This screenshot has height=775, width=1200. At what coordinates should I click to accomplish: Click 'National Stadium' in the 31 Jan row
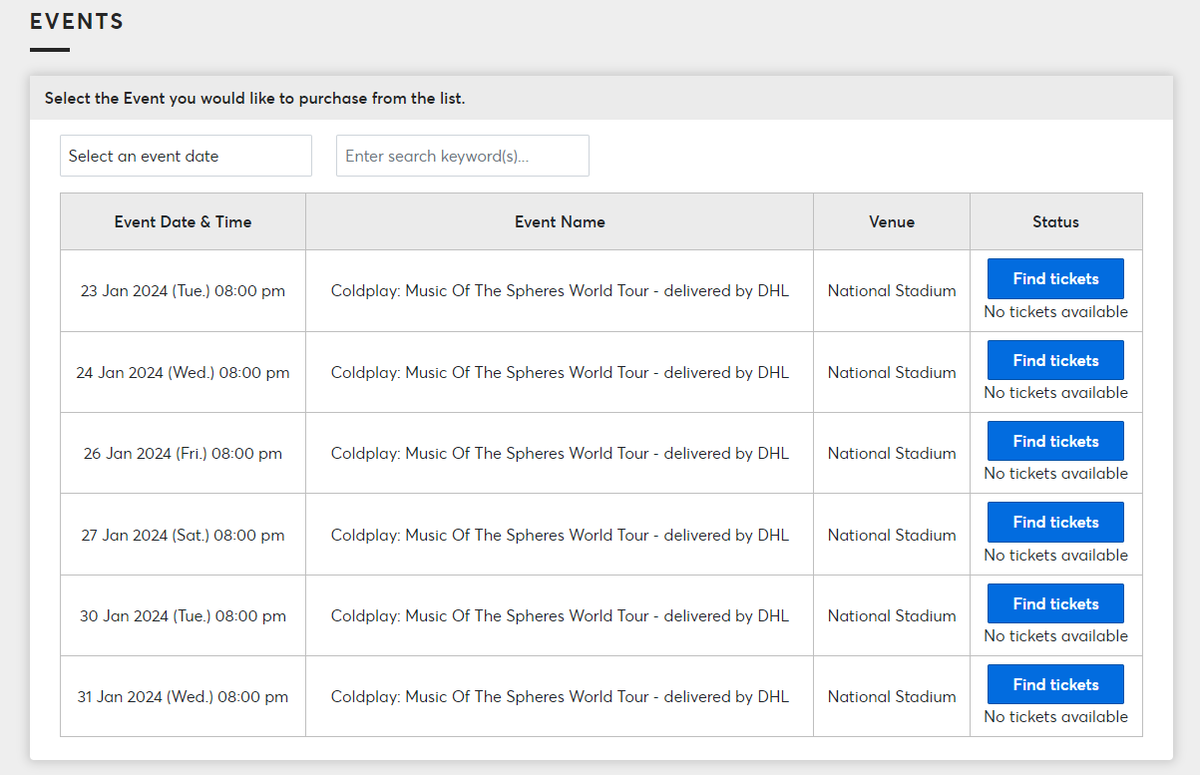[x=892, y=697]
